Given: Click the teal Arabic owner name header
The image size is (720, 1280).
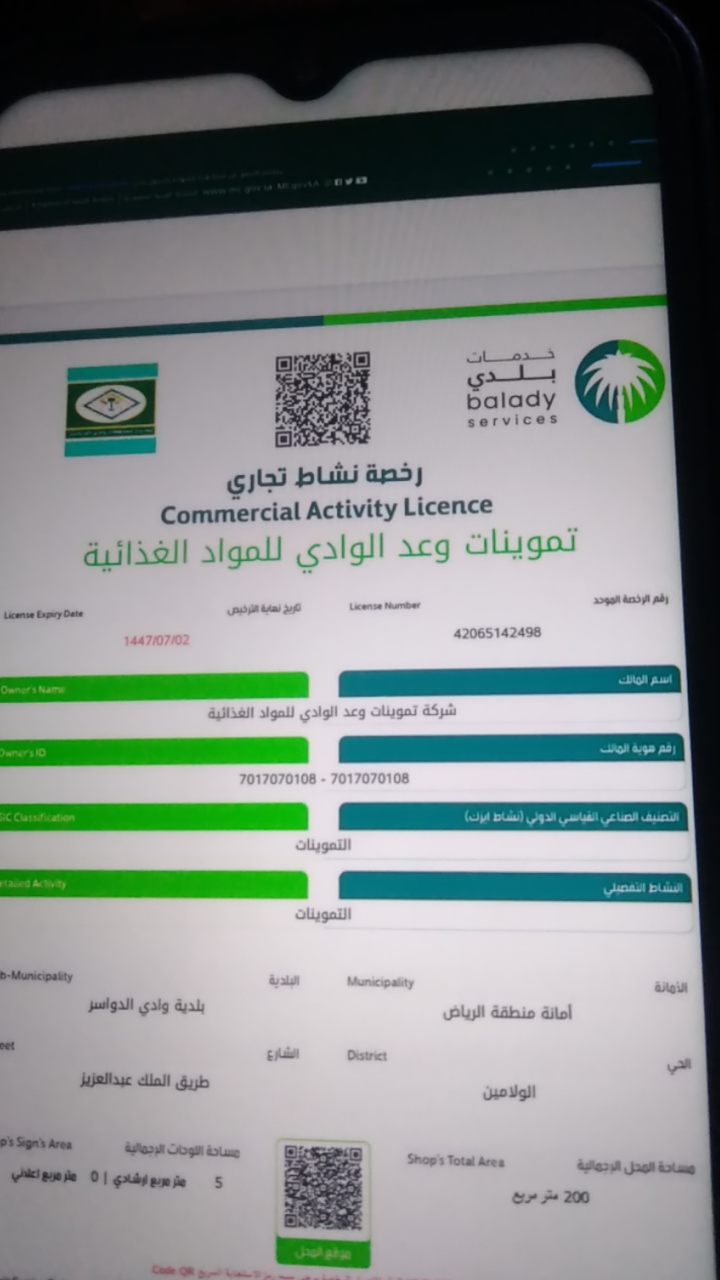Looking at the screenshot, I should click(510, 682).
